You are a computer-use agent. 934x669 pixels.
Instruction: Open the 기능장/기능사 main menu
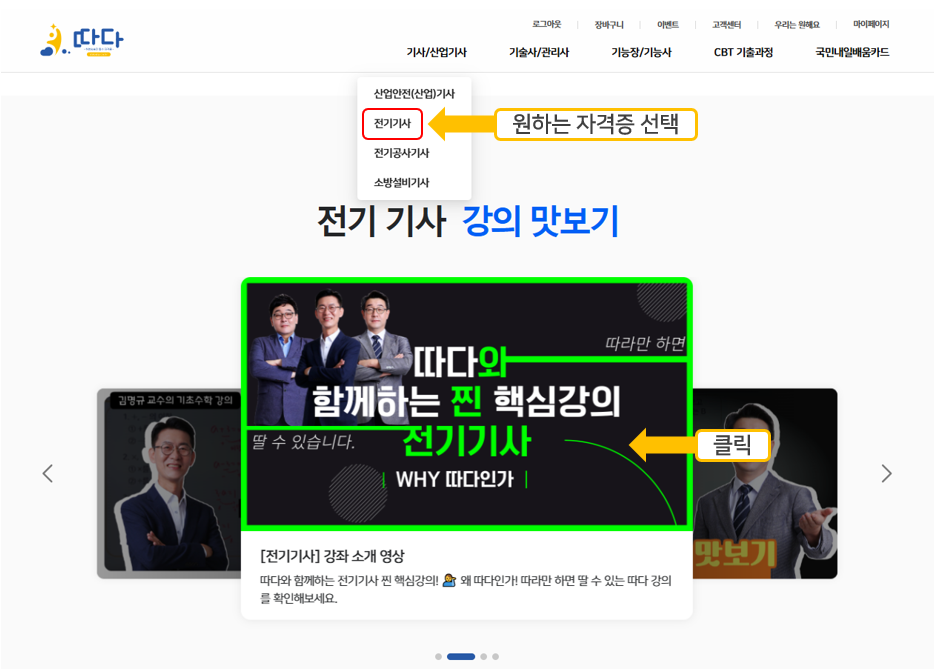(642, 52)
